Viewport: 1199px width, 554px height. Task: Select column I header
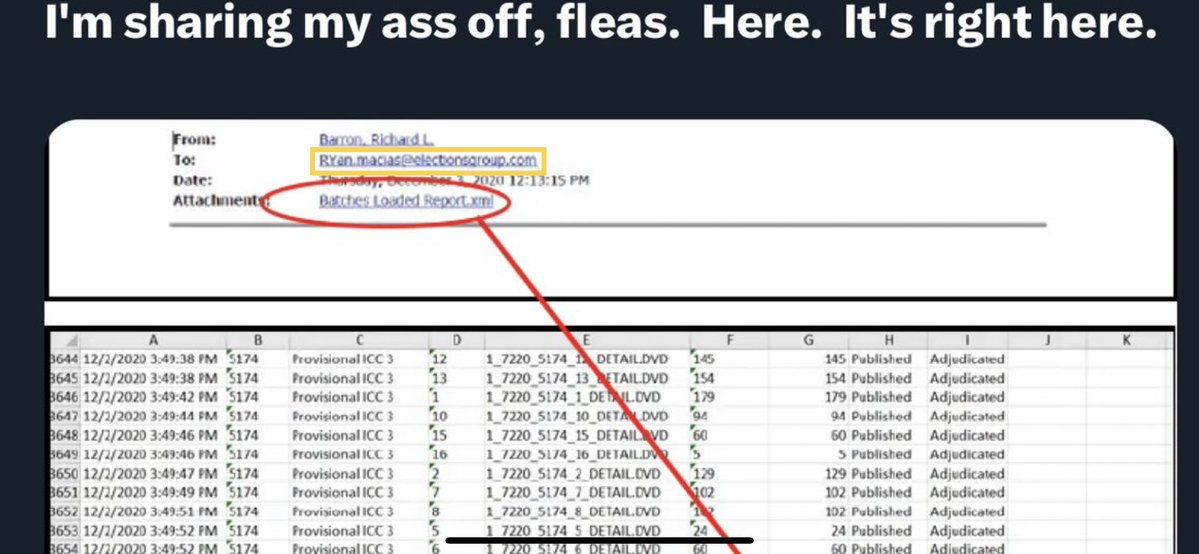973,340
